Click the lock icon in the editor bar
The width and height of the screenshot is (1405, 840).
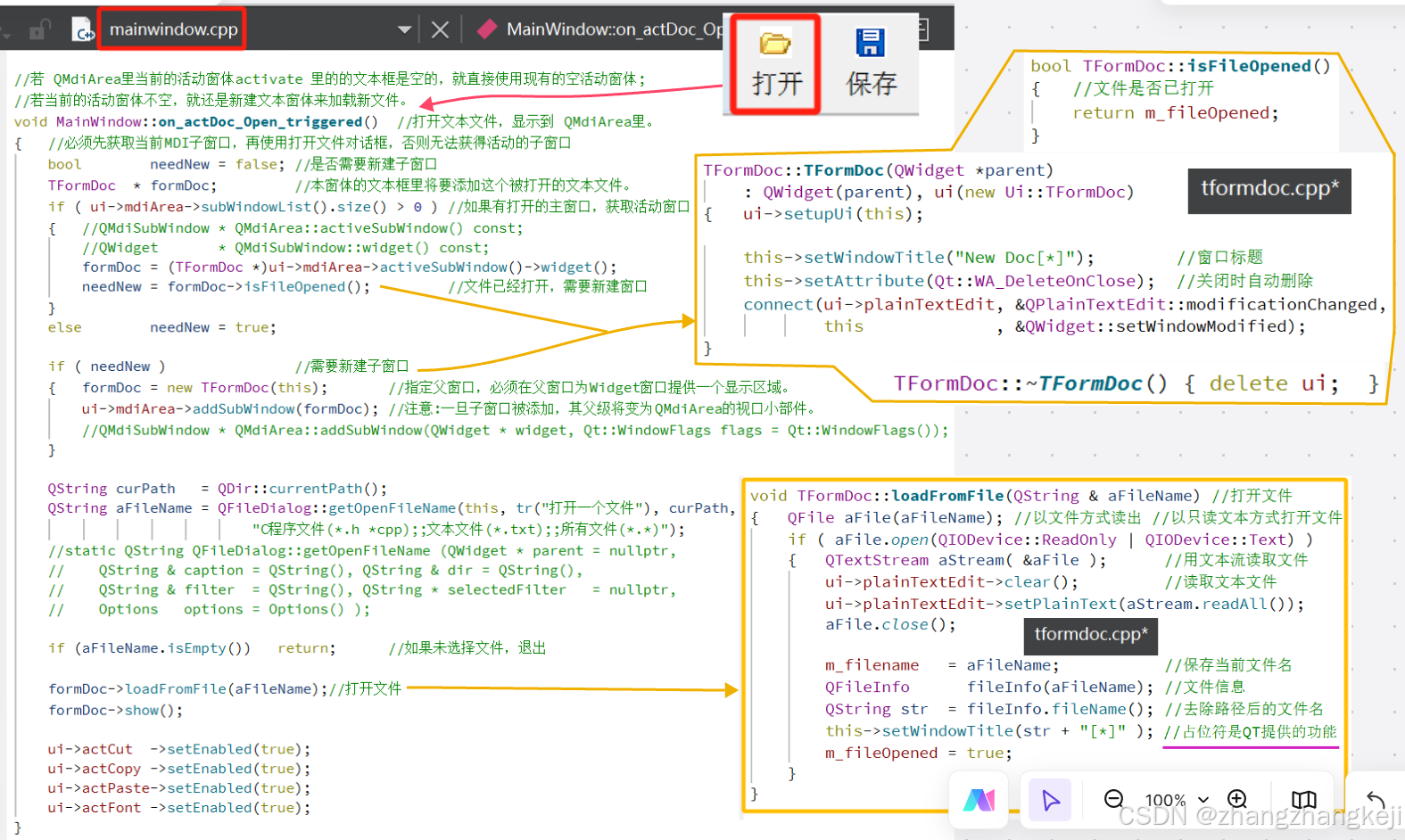(x=38, y=30)
